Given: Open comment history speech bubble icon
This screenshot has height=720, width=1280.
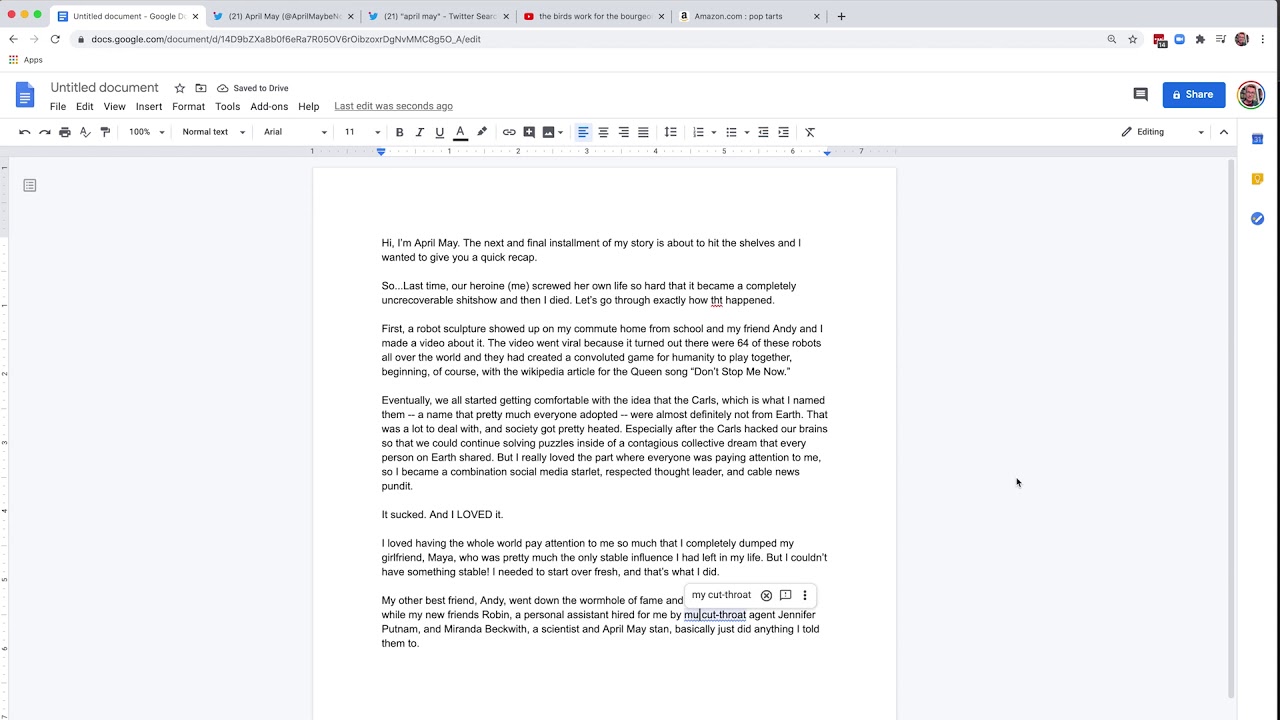Looking at the screenshot, I should pyautogui.click(x=1140, y=94).
